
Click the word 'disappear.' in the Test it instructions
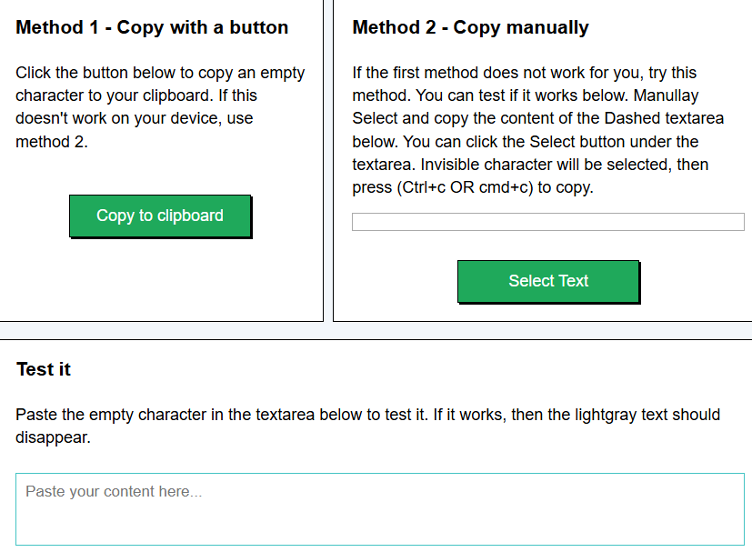point(53,437)
